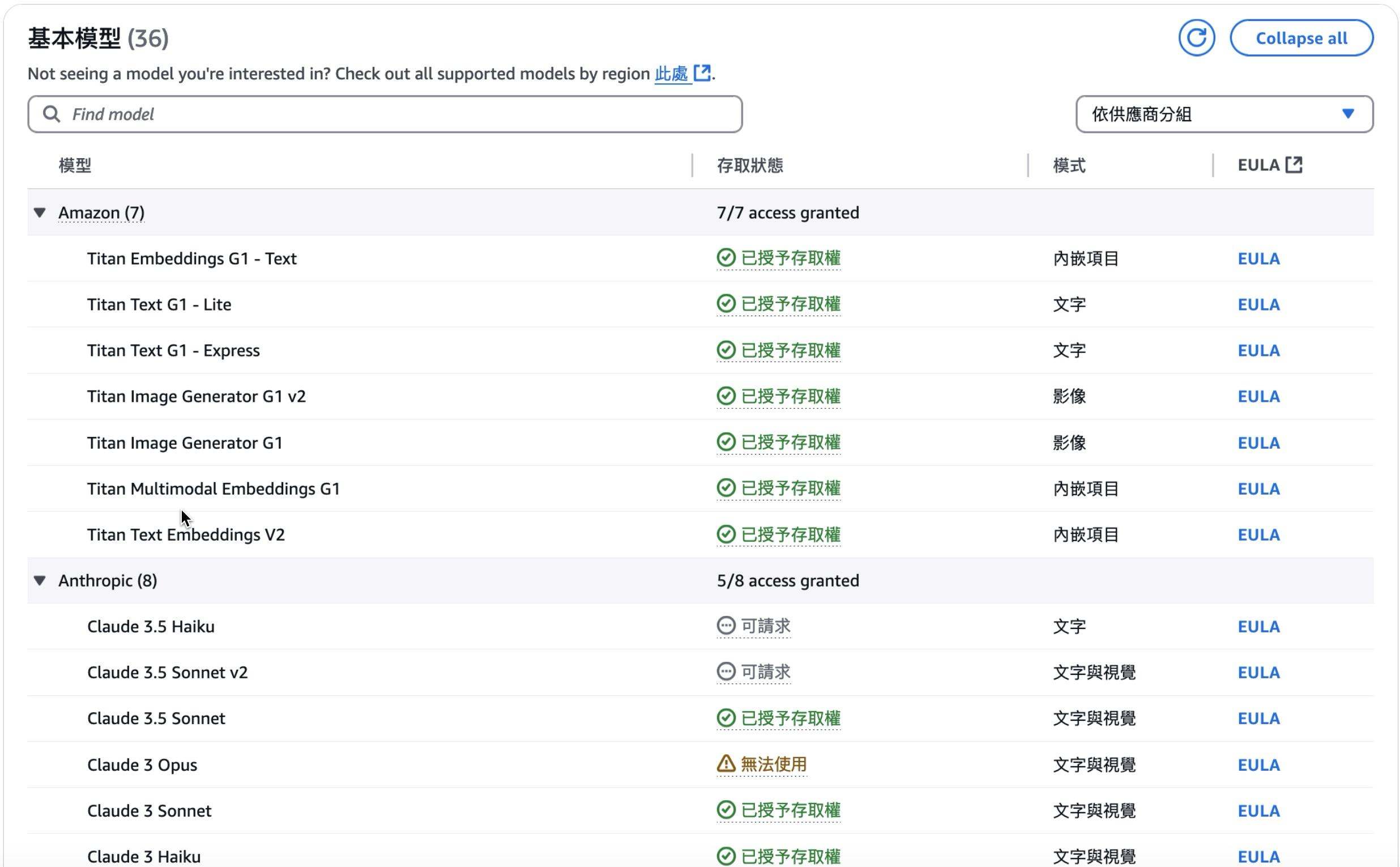Viewport: 1400px width, 867px height.
Task: Collapse the Amazon (7) provider group
Action: [40, 212]
